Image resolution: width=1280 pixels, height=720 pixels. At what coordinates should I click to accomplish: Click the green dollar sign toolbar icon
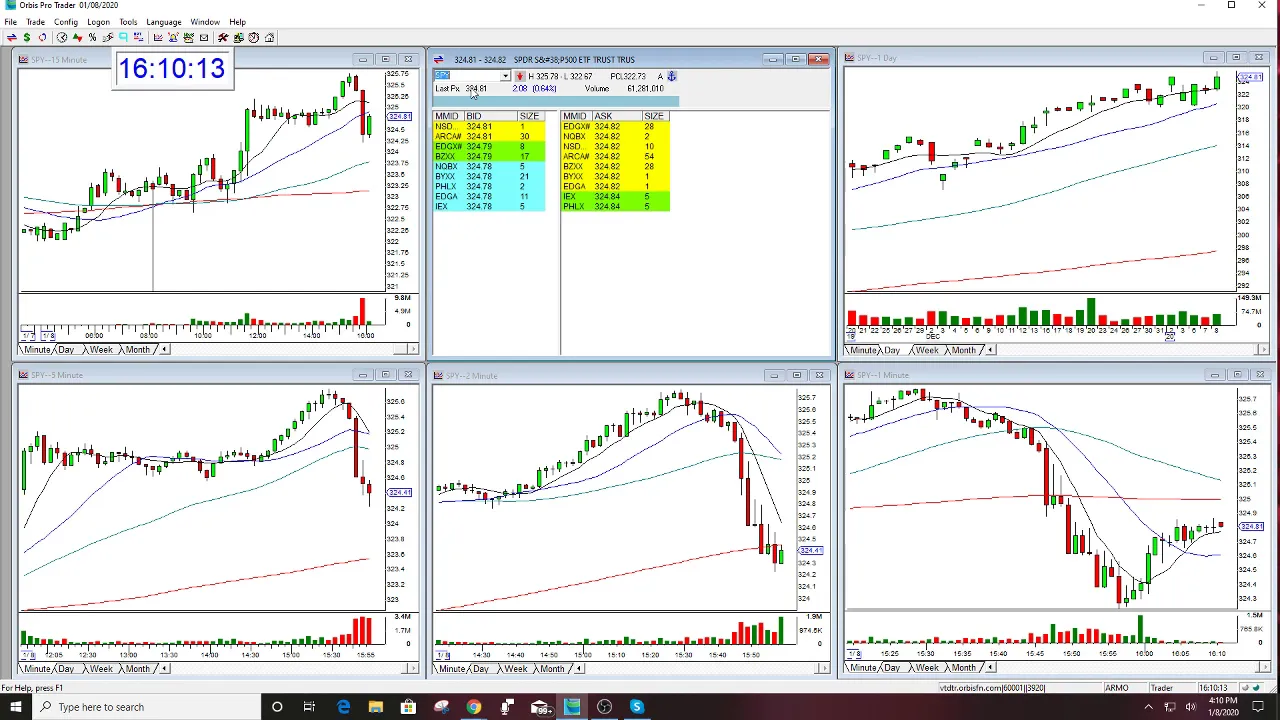coord(27,37)
